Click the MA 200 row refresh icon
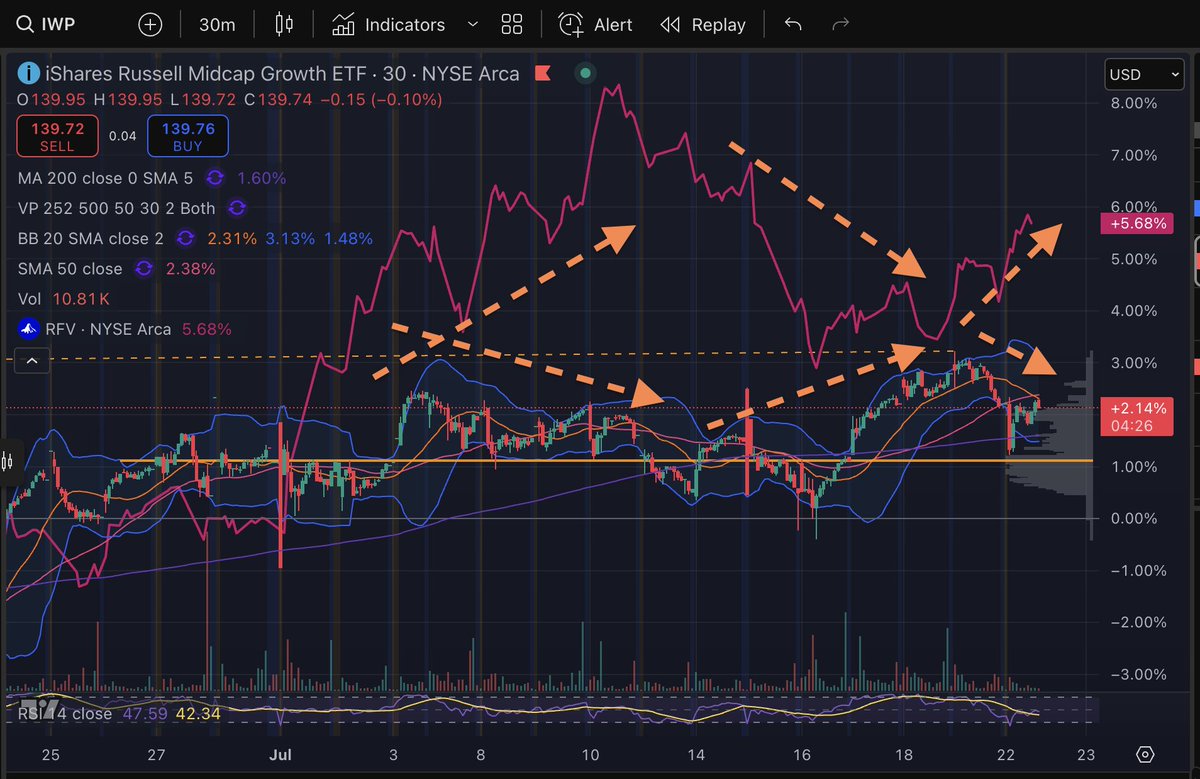The image size is (1200, 779). [x=215, y=178]
